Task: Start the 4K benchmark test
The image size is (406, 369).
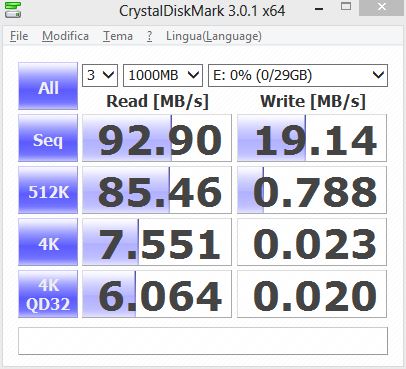Action: 48,242
